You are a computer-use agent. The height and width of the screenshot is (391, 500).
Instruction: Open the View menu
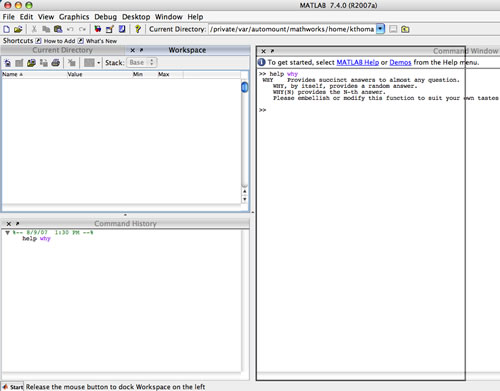46,17
